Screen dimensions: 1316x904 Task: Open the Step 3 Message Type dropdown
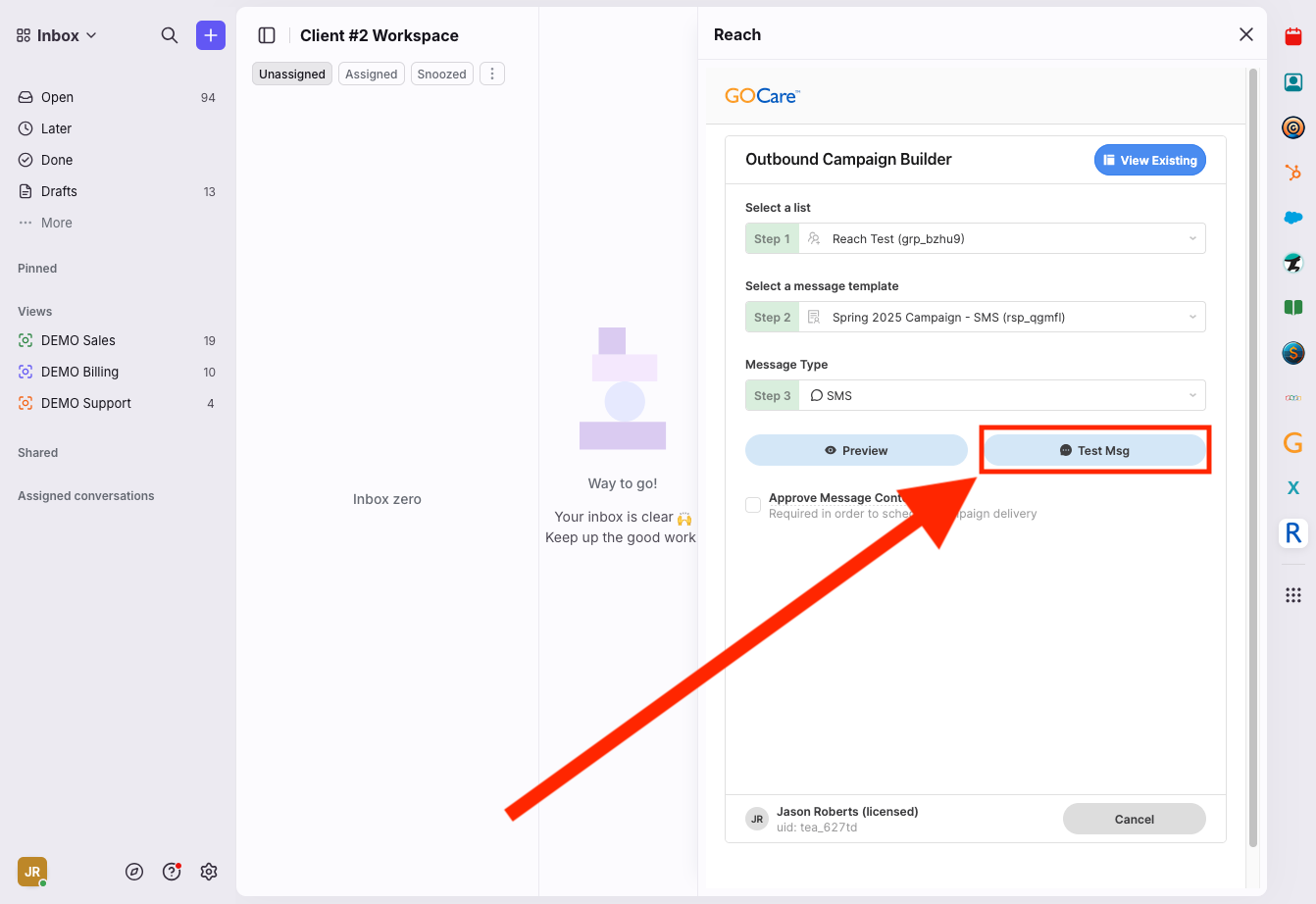pyautogui.click(x=1000, y=396)
